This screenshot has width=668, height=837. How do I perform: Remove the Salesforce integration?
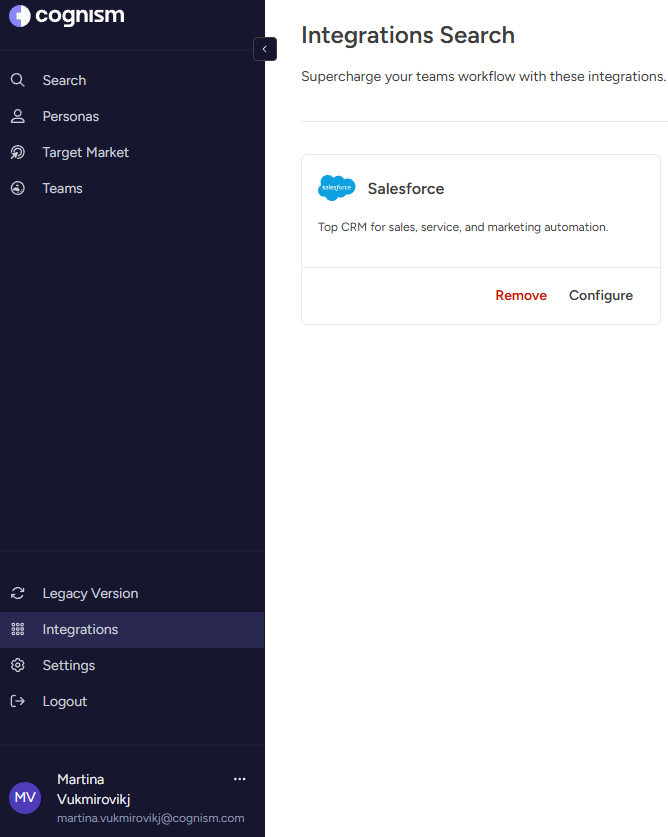click(x=521, y=295)
